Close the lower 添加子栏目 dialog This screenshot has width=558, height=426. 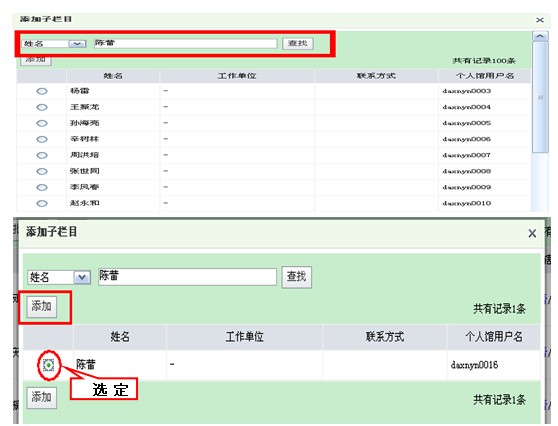[532, 233]
